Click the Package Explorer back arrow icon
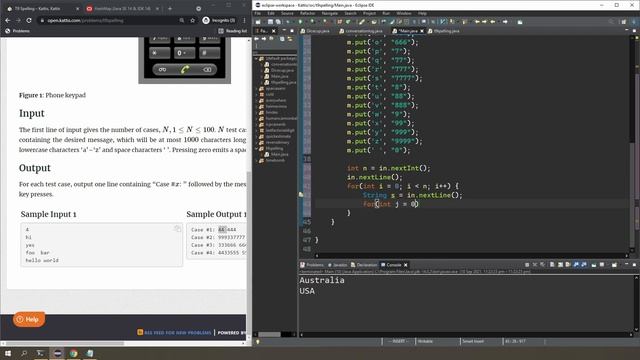The image size is (640, 360). click(x=257, y=39)
